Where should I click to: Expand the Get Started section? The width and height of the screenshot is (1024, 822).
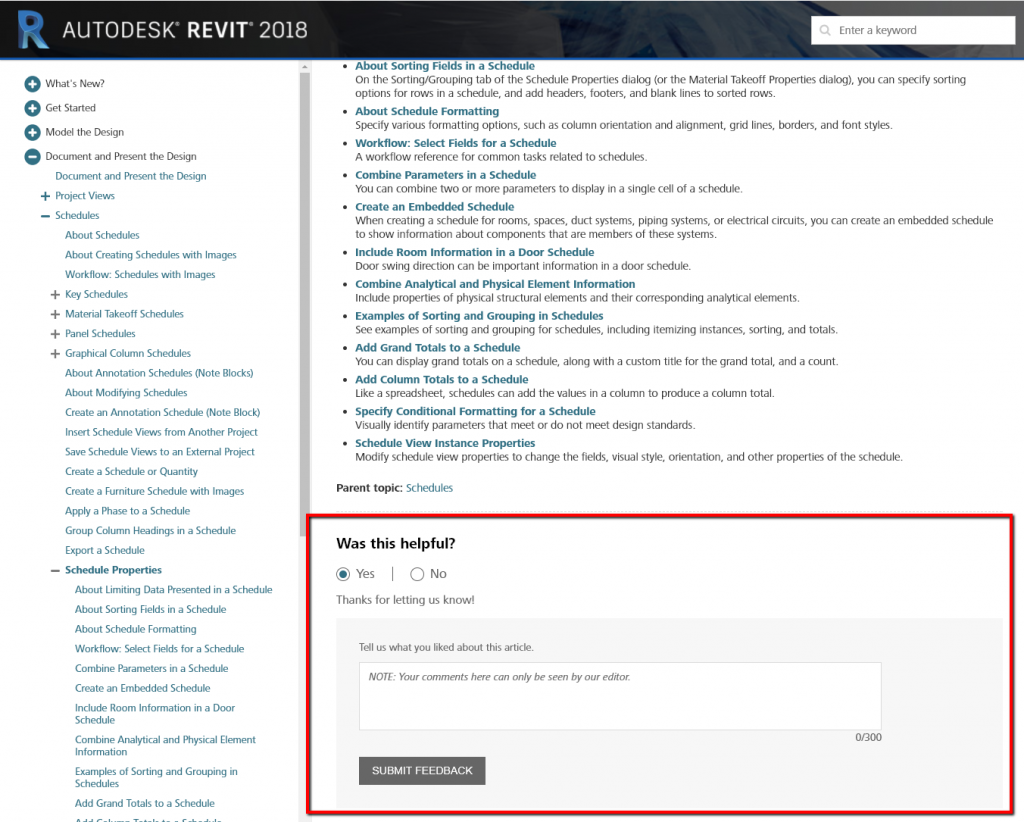(x=32, y=108)
